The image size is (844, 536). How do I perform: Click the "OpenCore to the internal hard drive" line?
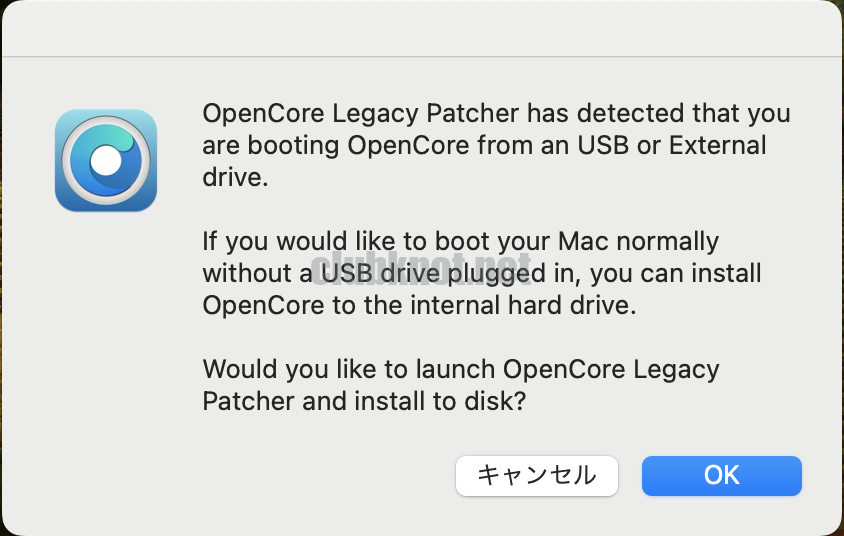pyautogui.click(x=419, y=305)
